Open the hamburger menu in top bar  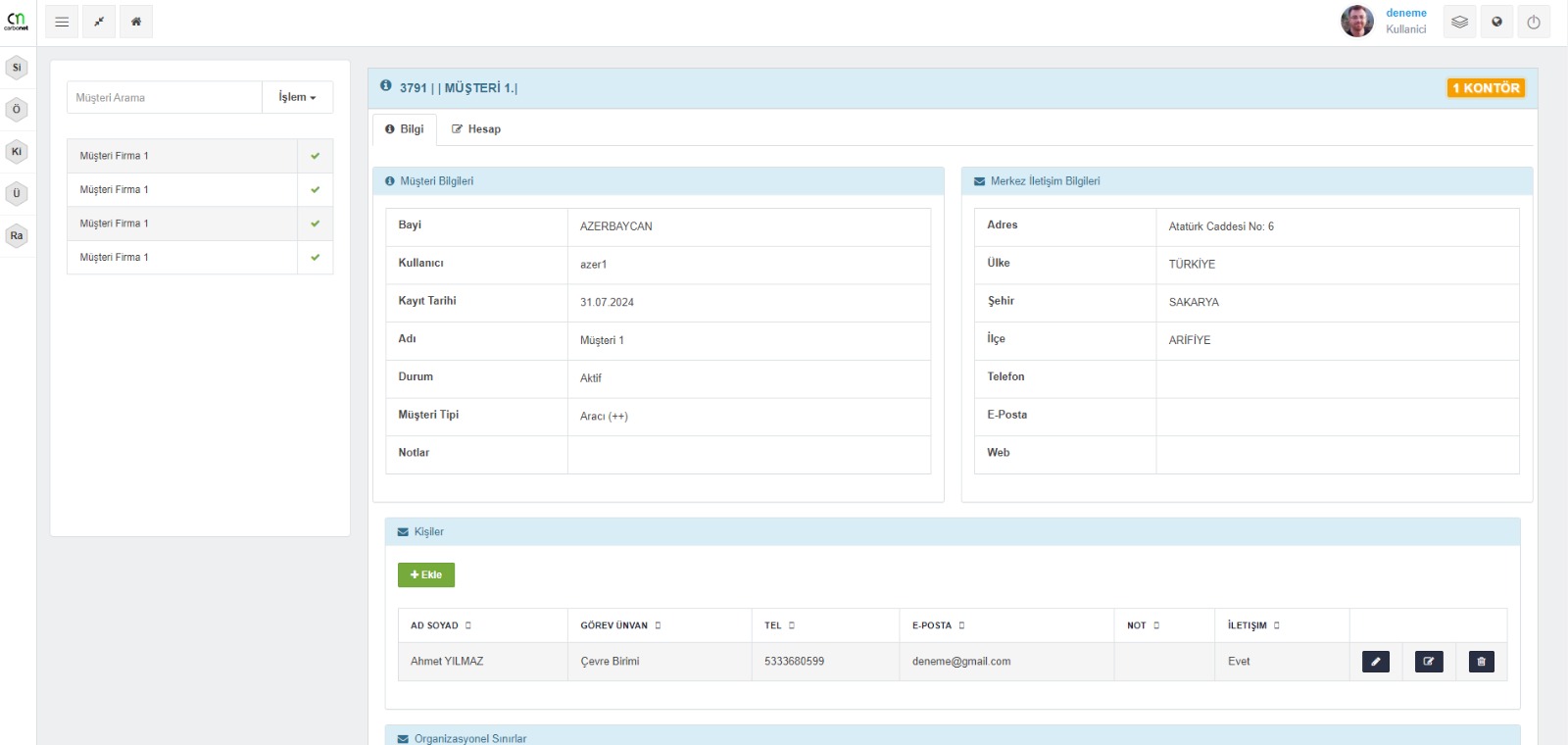[62, 22]
